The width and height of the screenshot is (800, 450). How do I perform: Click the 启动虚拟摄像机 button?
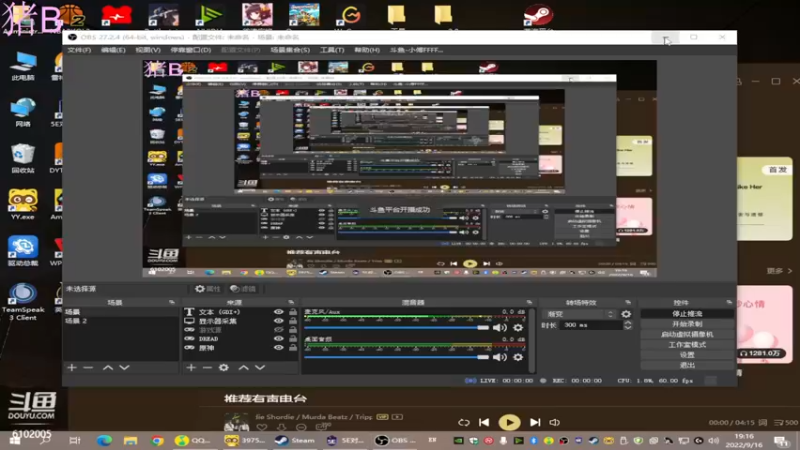coord(687,335)
